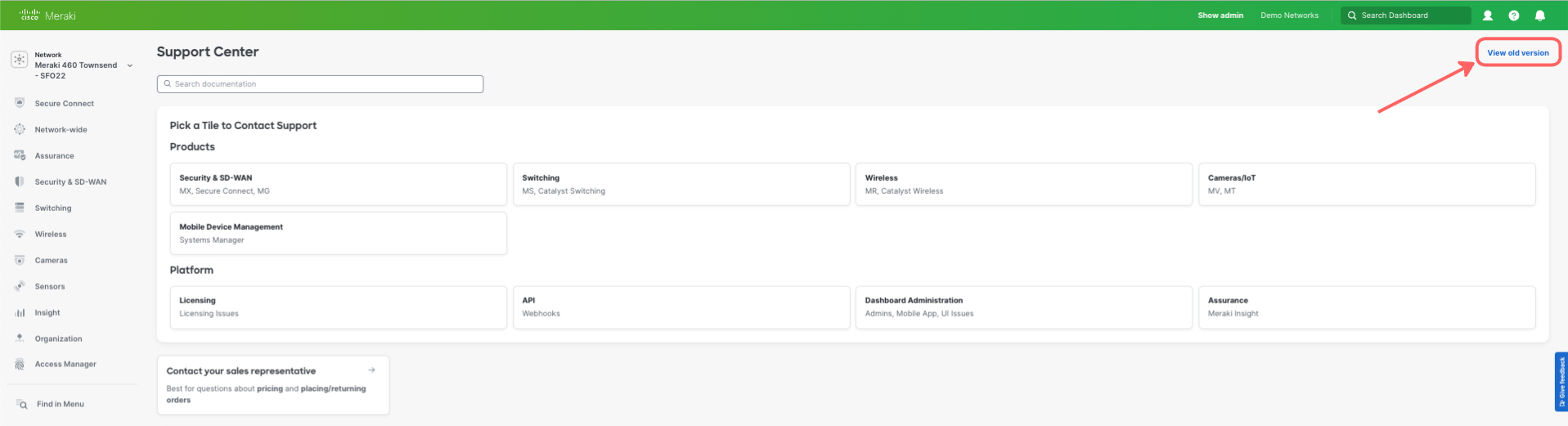Viewport: 1568px width, 426px height.
Task: Click the network globe icon in sidebar
Action: pyautogui.click(x=20, y=60)
